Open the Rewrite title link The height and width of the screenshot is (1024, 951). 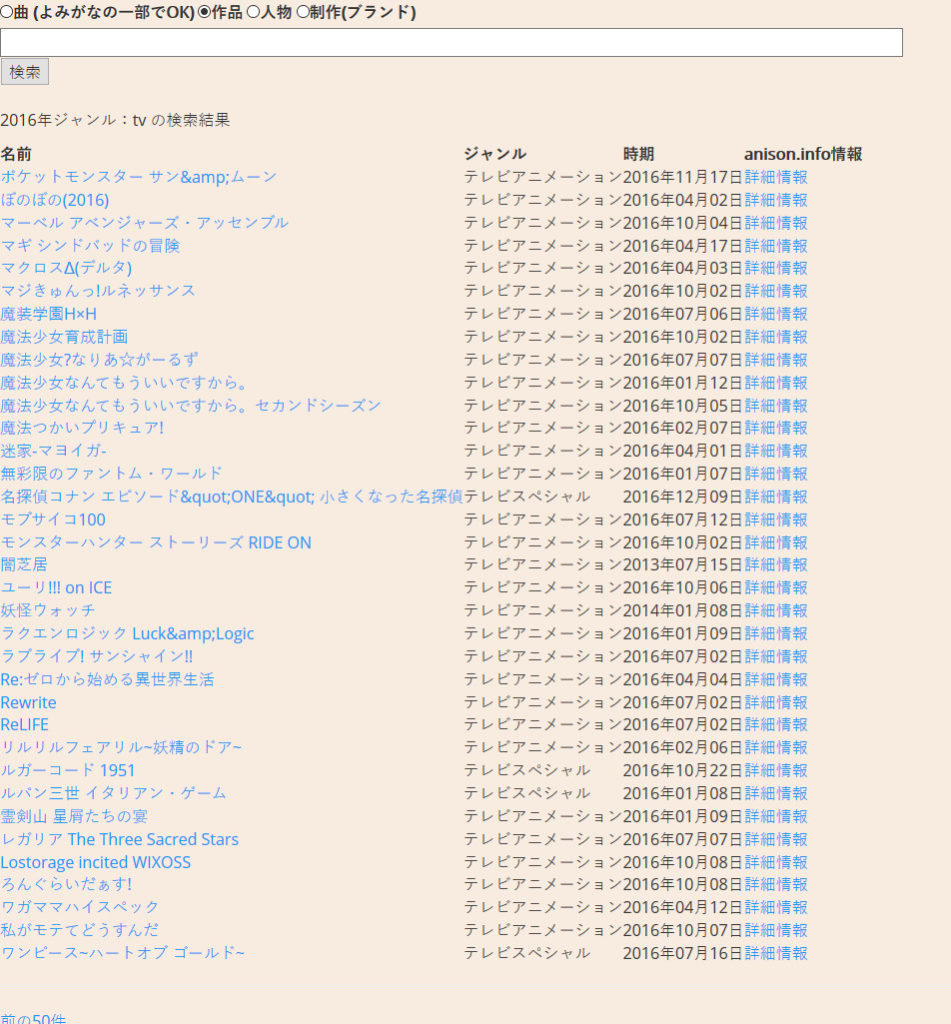(x=28, y=703)
